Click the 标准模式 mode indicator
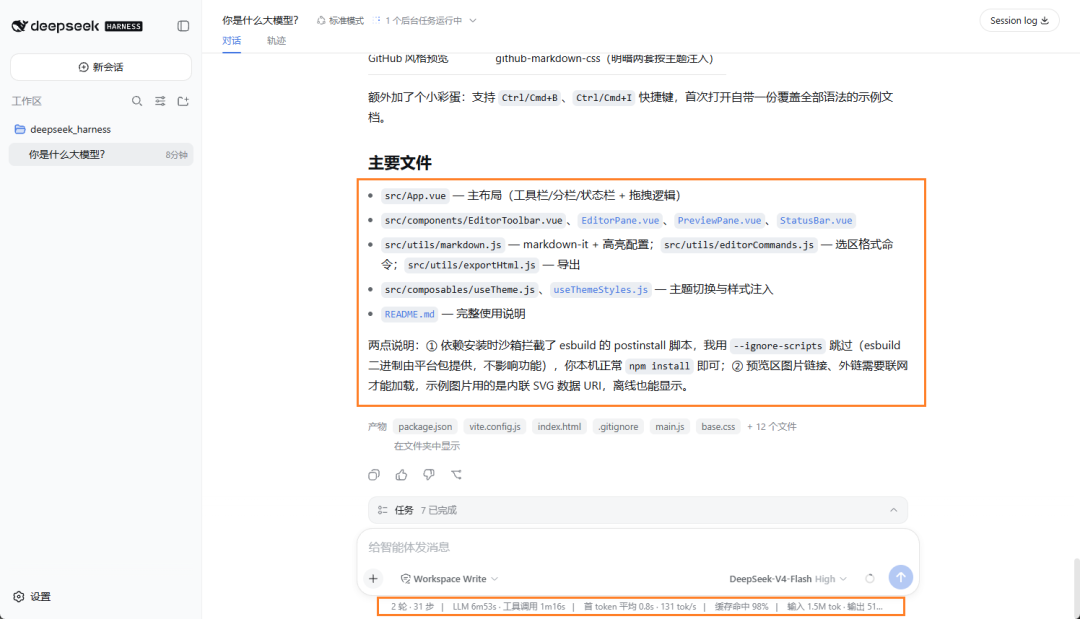The width and height of the screenshot is (1080, 619). [340, 21]
